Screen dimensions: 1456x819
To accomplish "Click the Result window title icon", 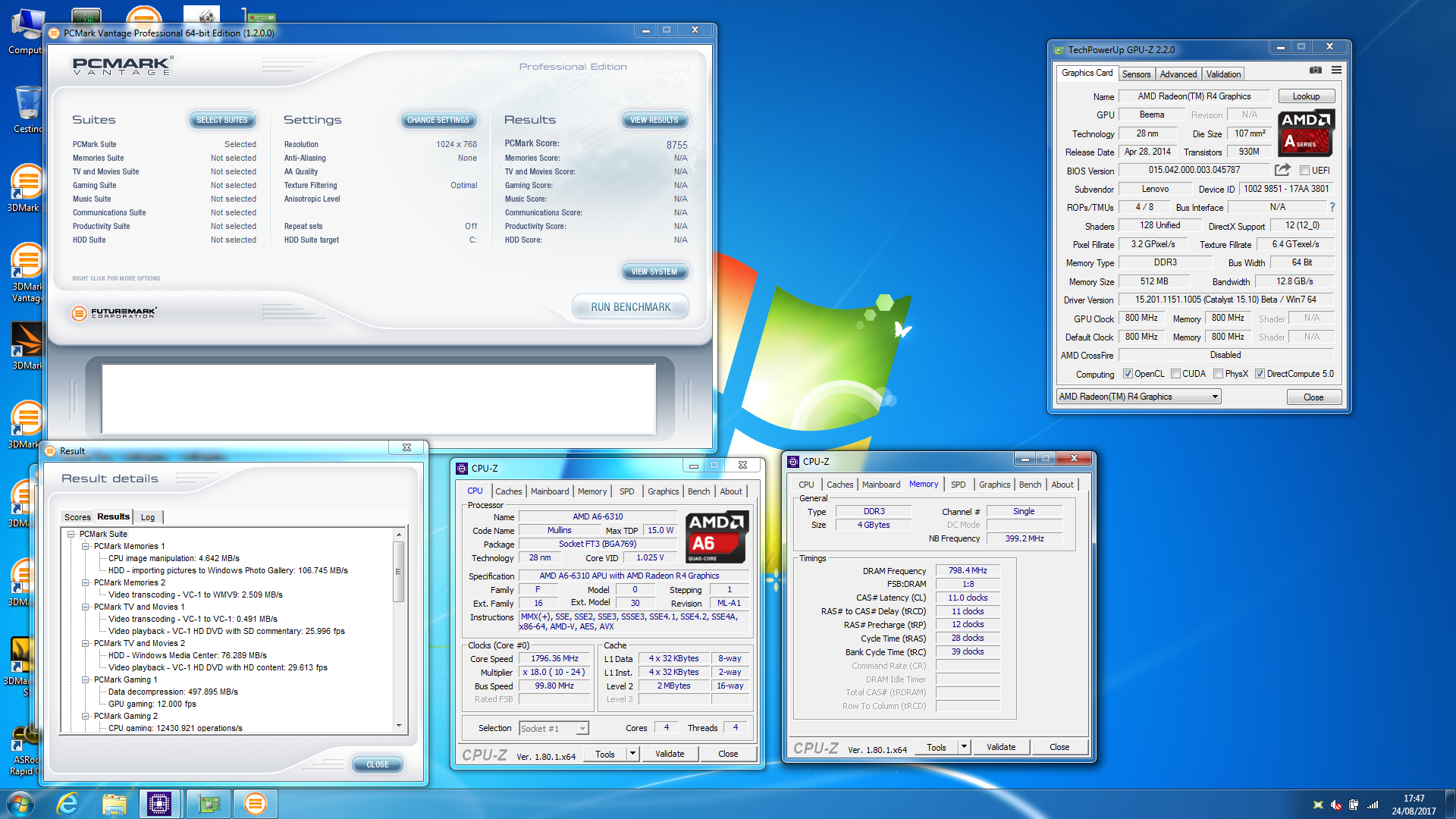I will coord(51,451).
